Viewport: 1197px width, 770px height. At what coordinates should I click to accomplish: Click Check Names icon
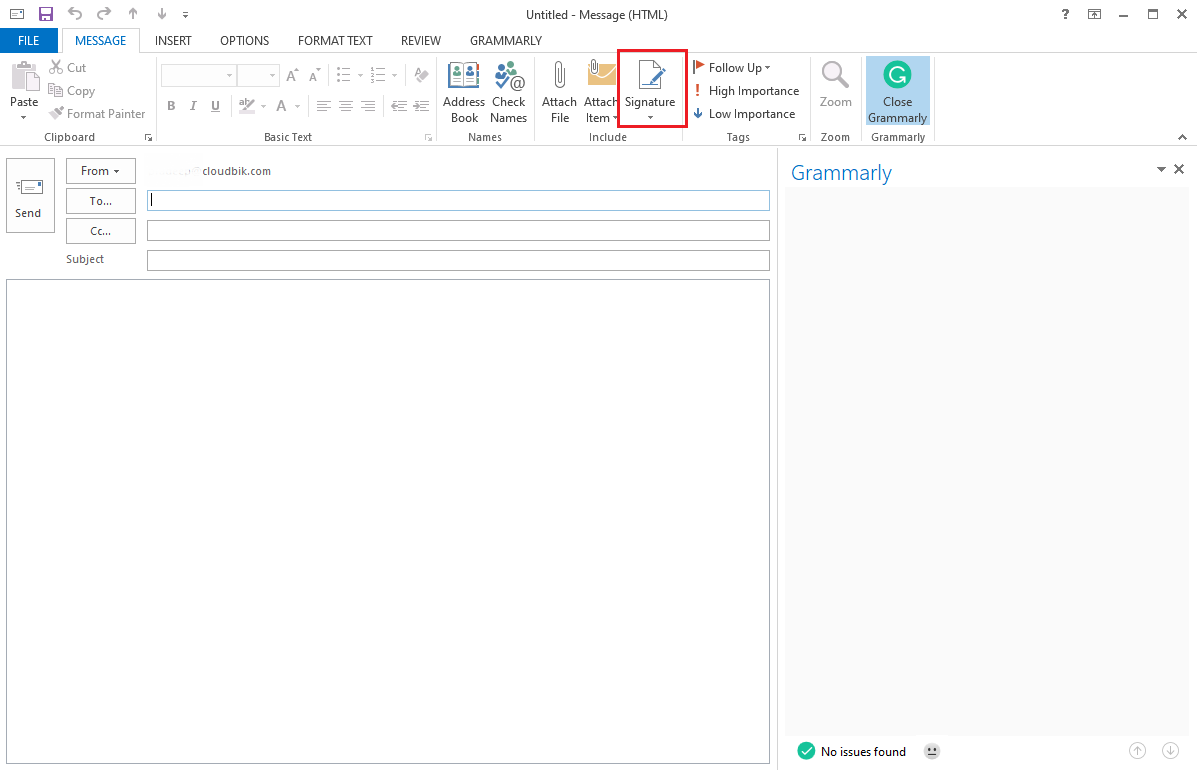[x=508, y=90]
